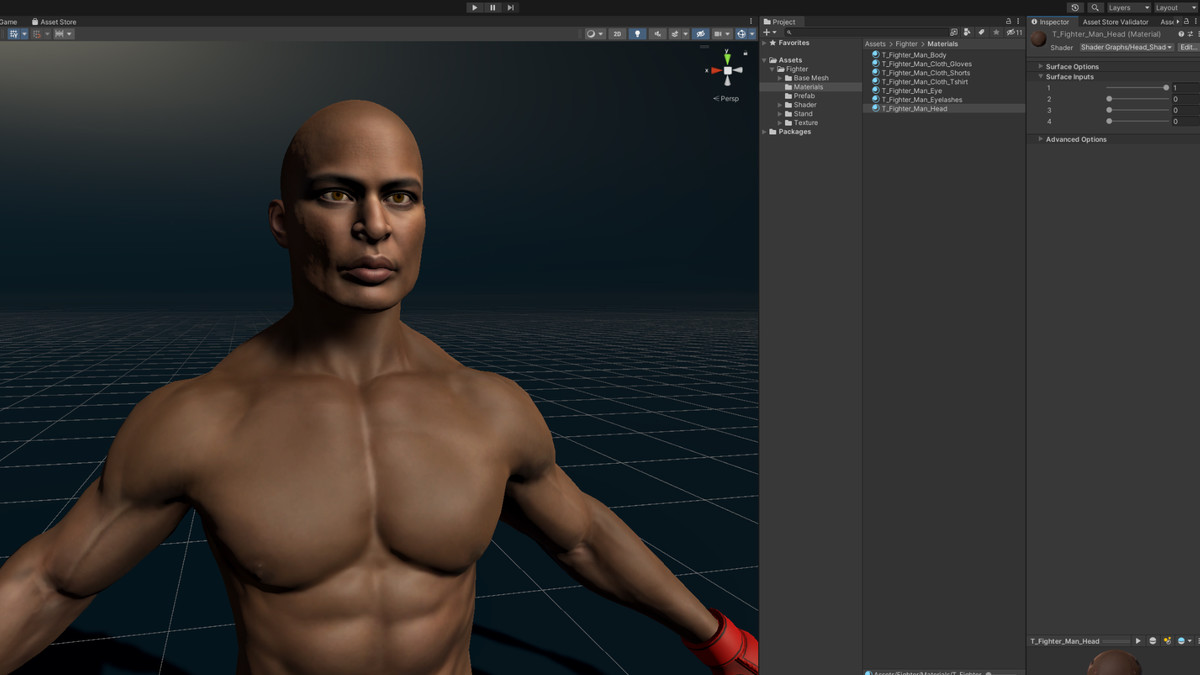Toggle the Gizmos button in Scene view
The width and height of the screenshot is (1200, 675).
(x=741, y=34)
